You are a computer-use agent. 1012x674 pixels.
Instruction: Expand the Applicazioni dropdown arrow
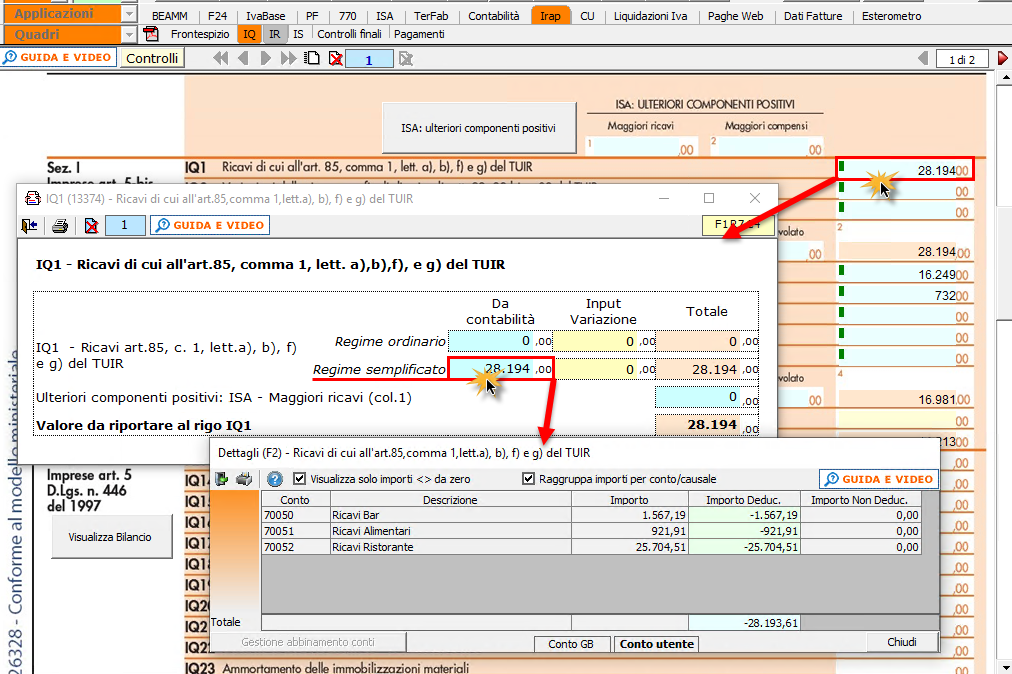(129, 14)
